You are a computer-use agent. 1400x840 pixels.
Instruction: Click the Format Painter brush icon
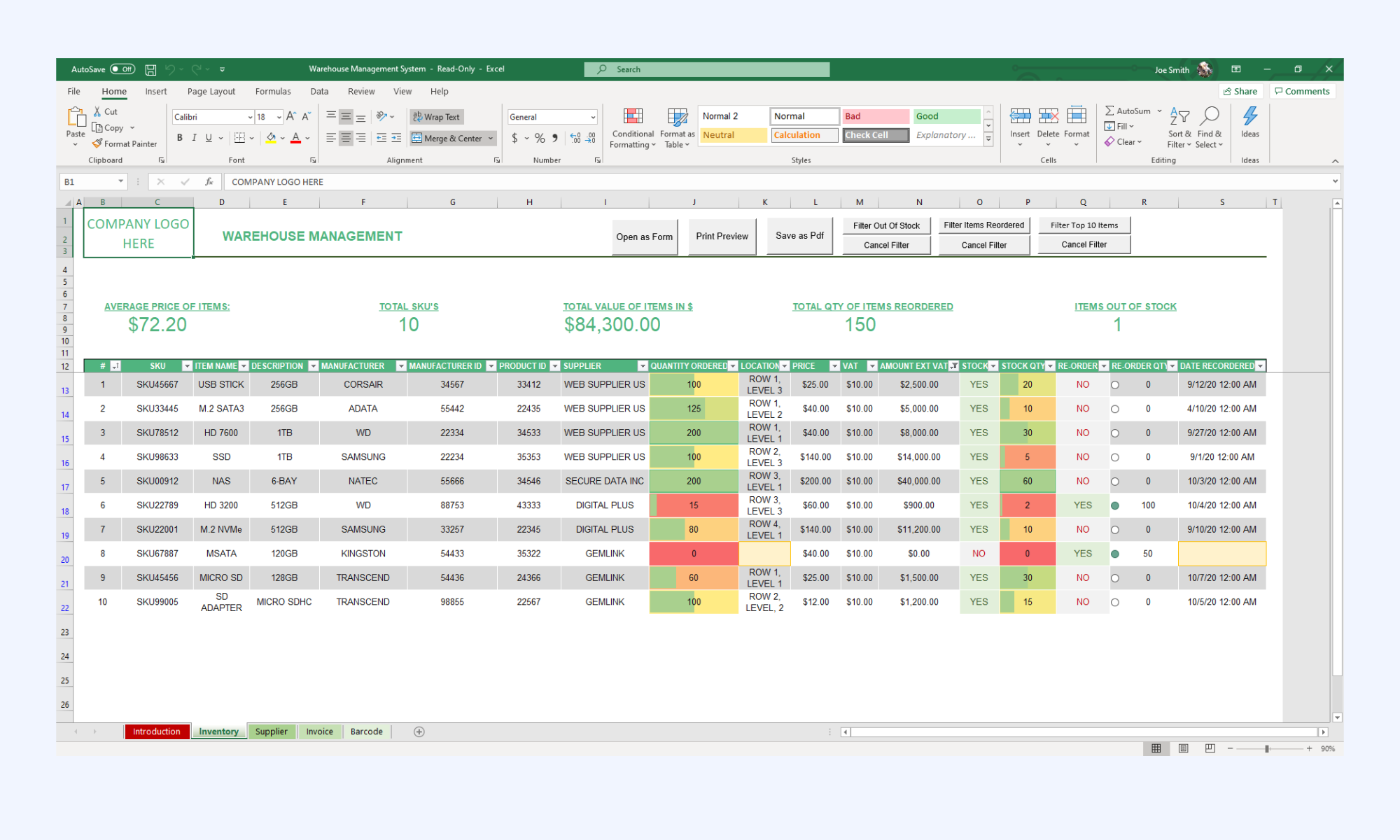(97, 143)
